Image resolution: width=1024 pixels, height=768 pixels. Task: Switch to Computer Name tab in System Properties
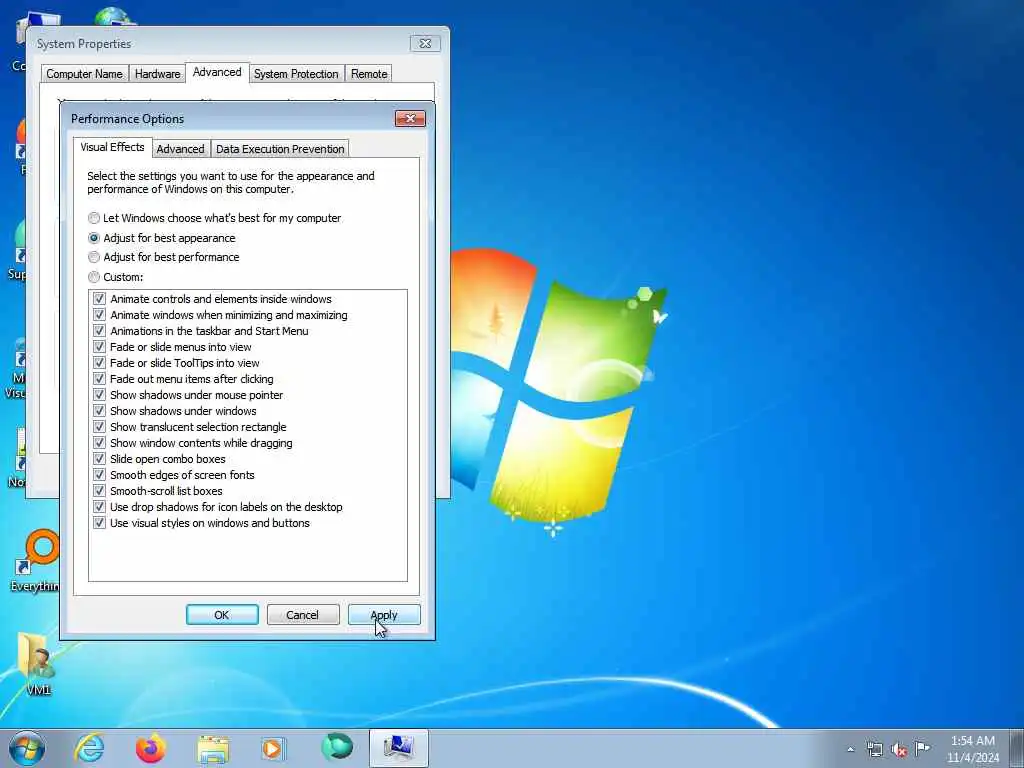(x=84, y=74)
